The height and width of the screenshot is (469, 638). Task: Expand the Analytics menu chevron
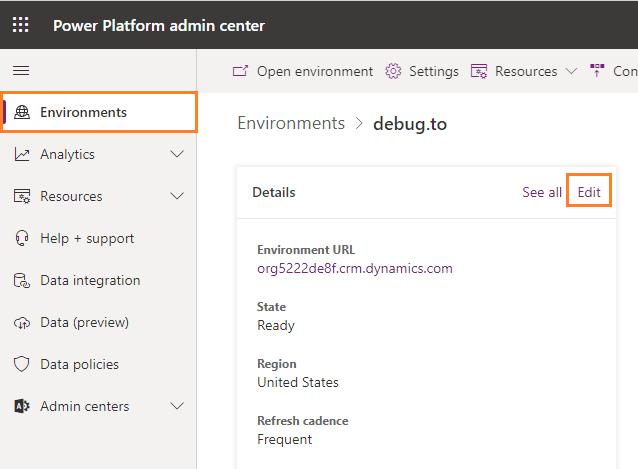tap(177, 154)
